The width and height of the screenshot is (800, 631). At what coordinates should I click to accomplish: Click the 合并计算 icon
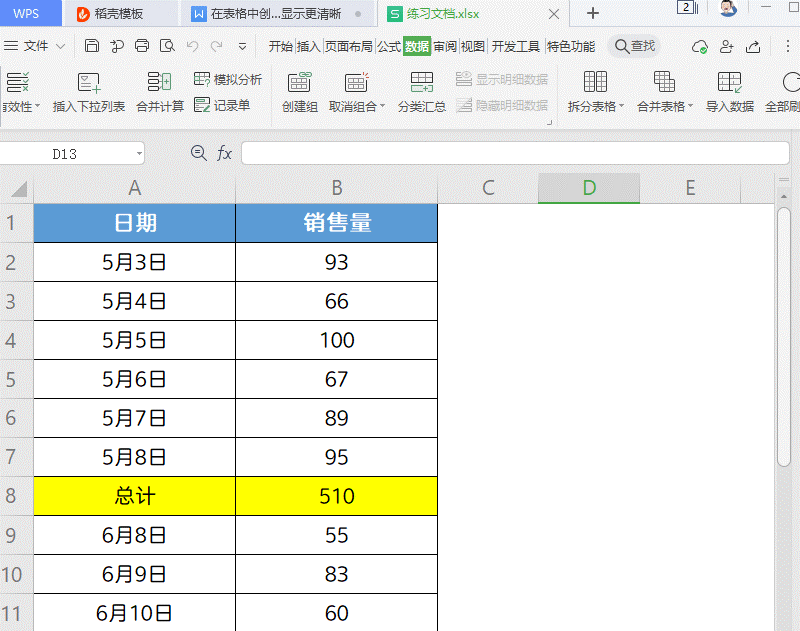point(160,83)
